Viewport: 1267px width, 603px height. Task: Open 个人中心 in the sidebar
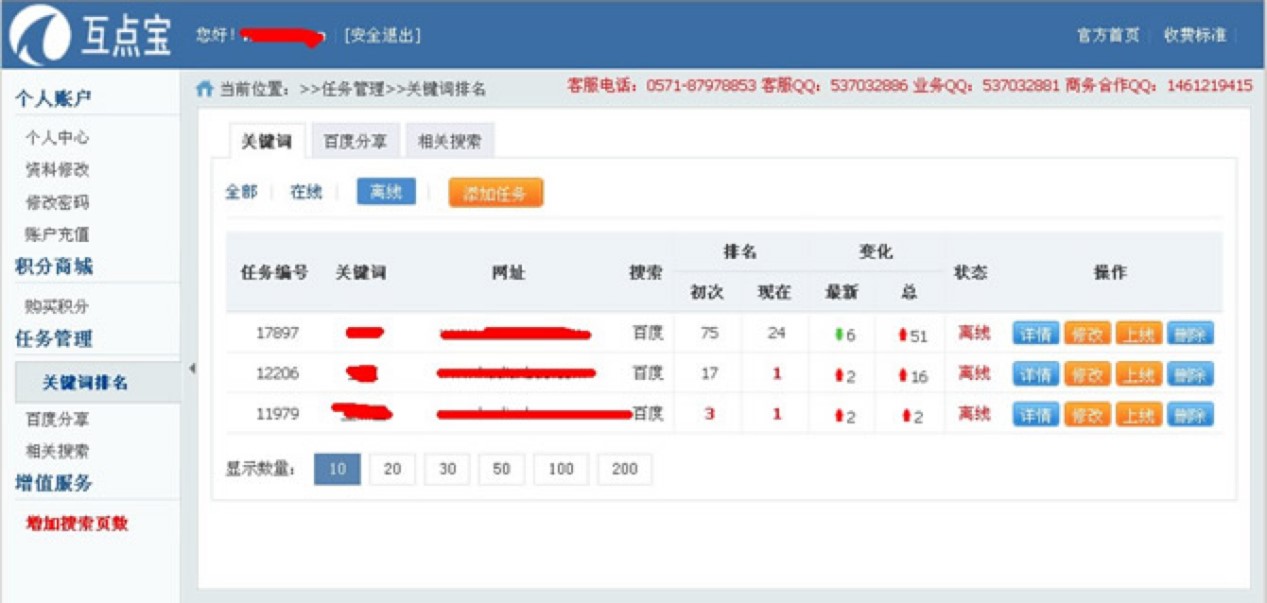pos(57,137)
